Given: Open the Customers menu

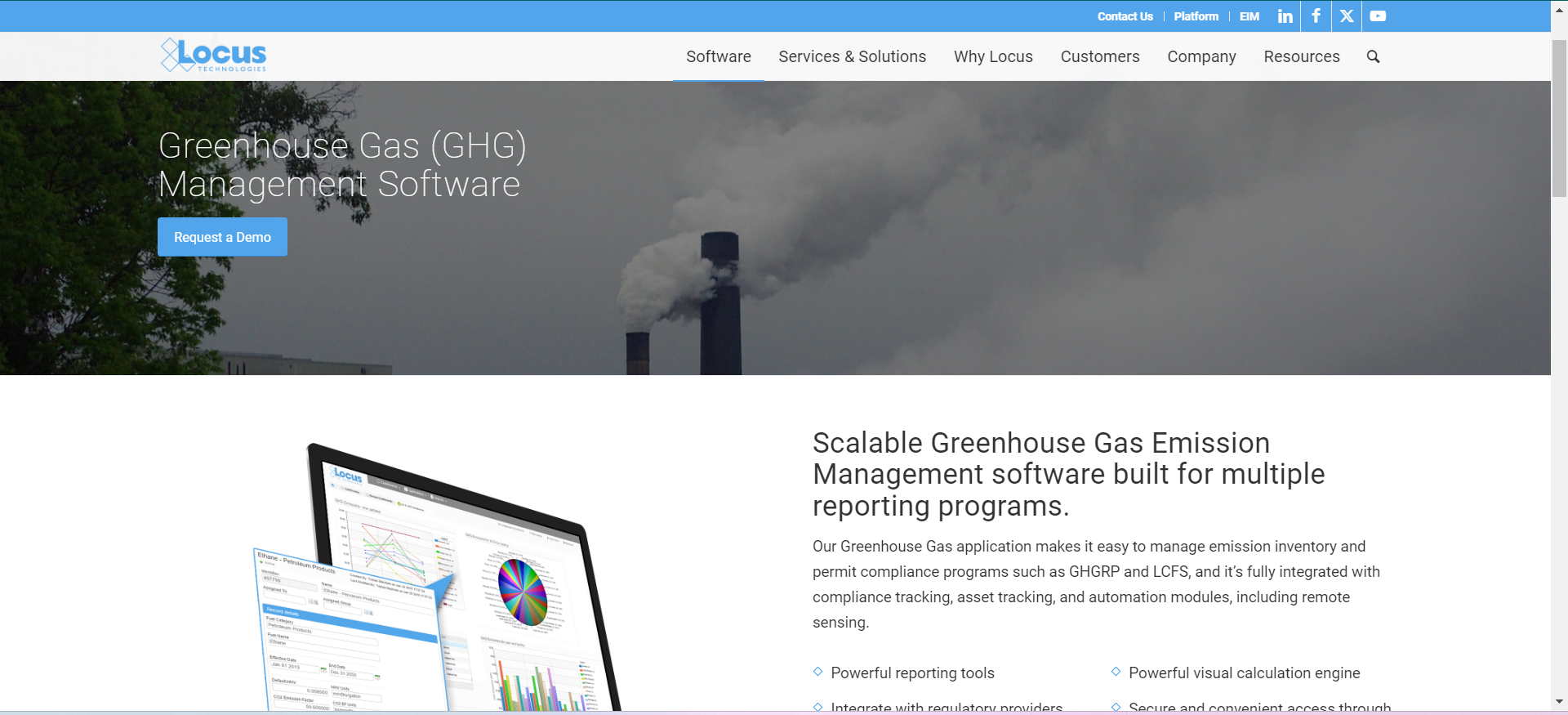Looking at the screenshot, I should [1100, 56].
